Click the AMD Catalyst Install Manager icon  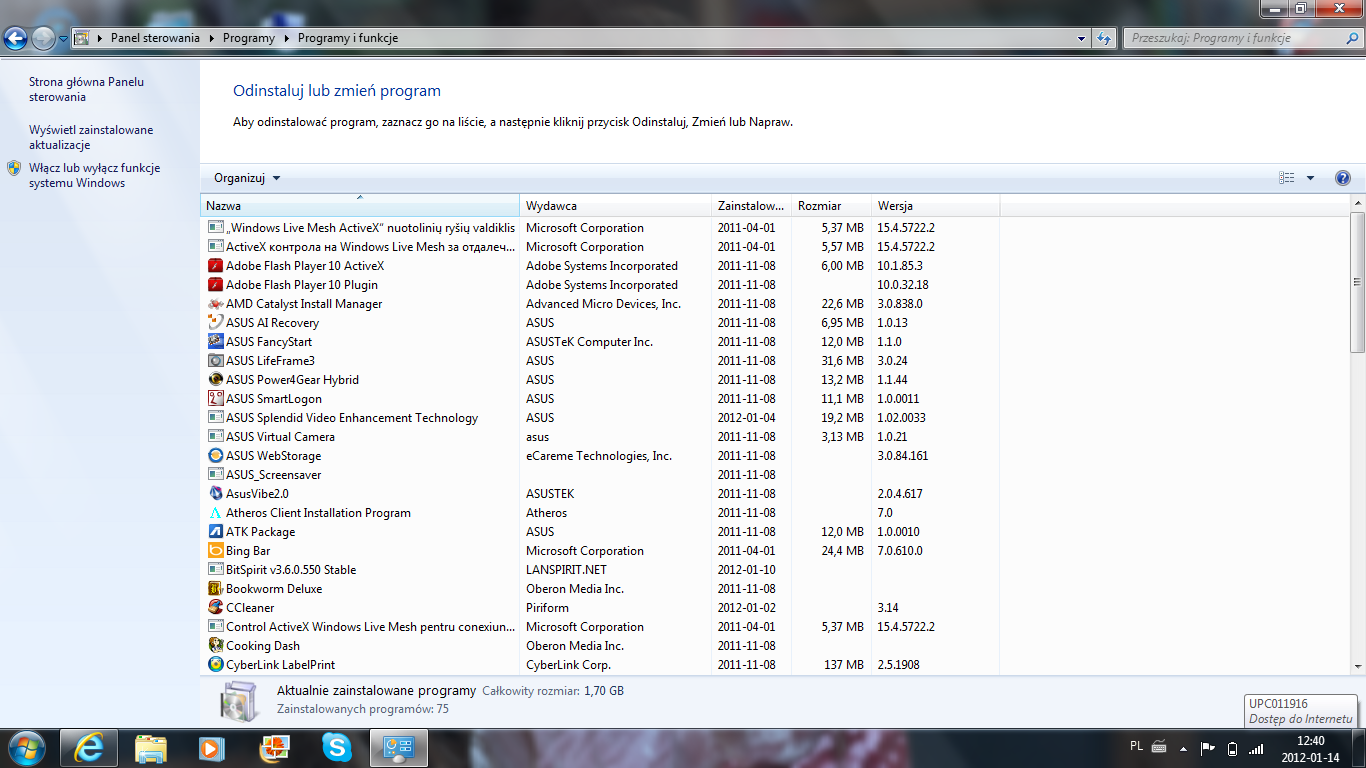click(215, 304)
